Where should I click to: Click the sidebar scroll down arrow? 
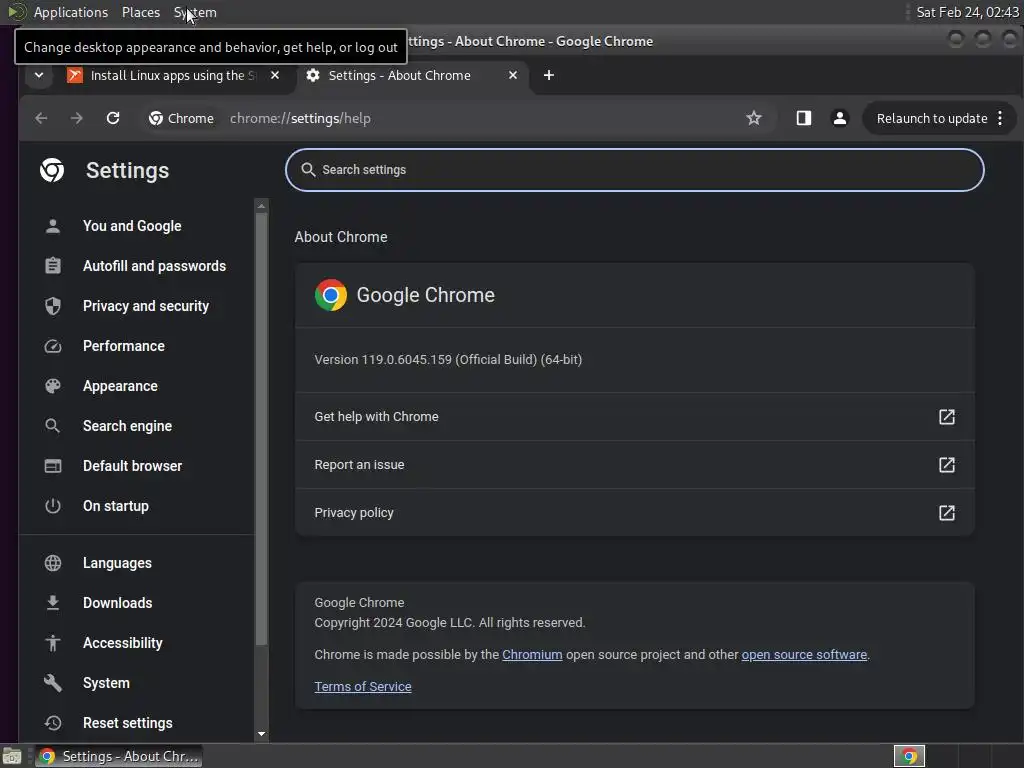[261, 734]
